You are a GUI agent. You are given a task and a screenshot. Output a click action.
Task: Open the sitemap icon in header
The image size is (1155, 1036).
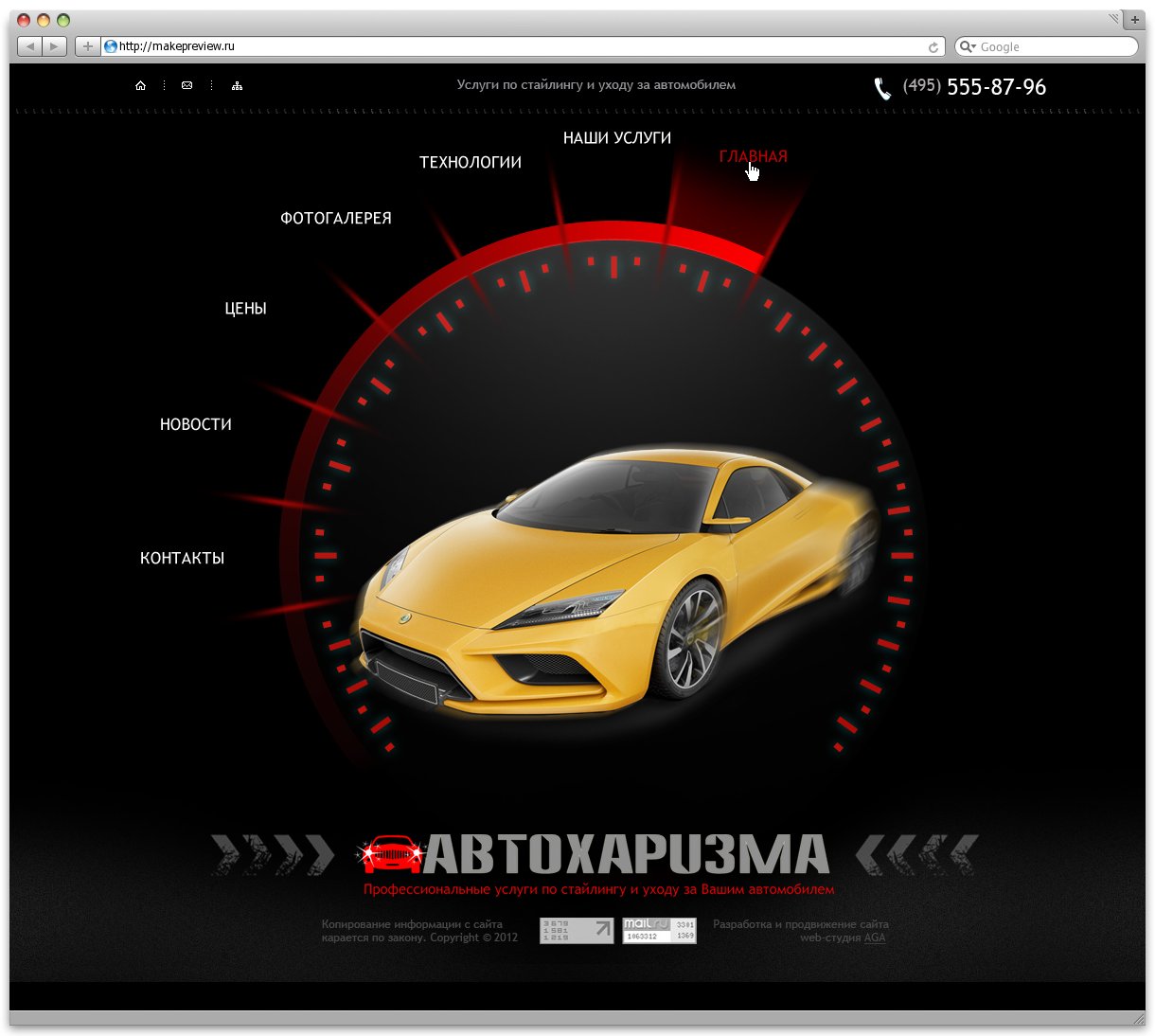pyautogui.click(x=237, y=85)
